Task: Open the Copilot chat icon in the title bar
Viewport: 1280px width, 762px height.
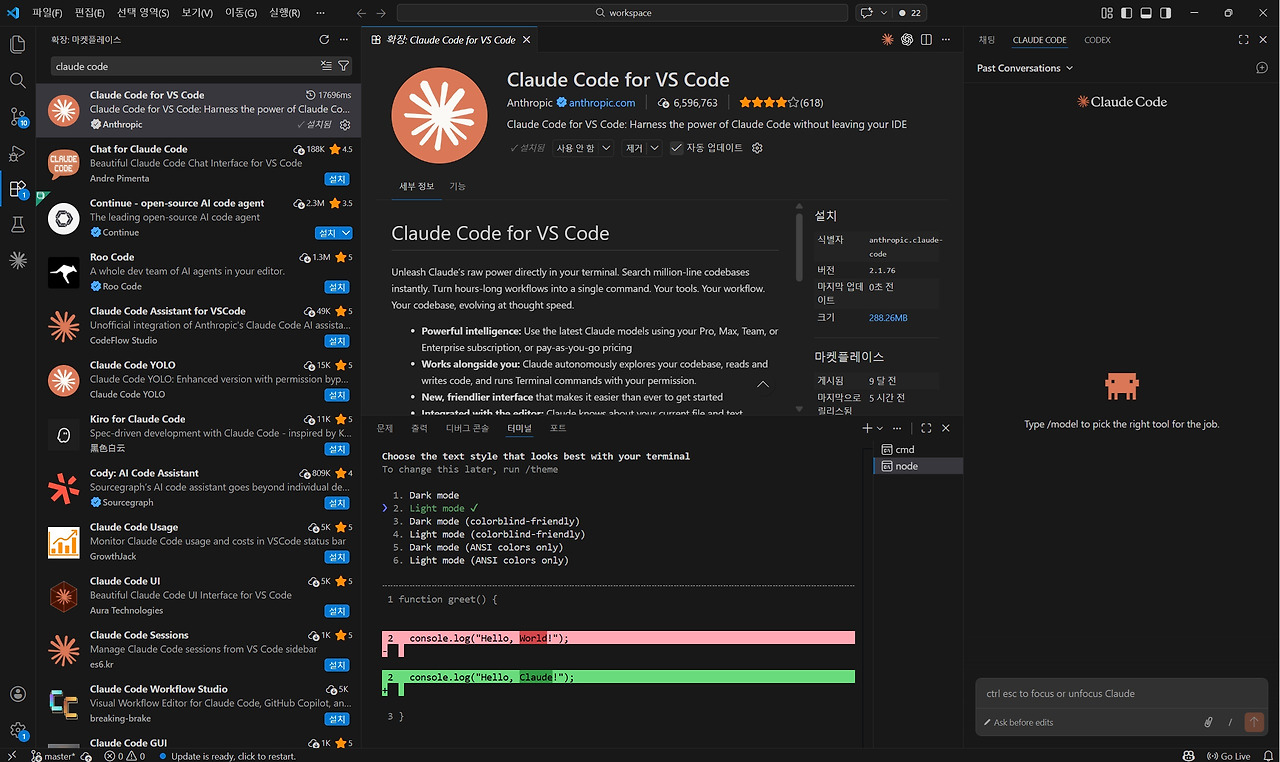Action: [x=866, y=13]
